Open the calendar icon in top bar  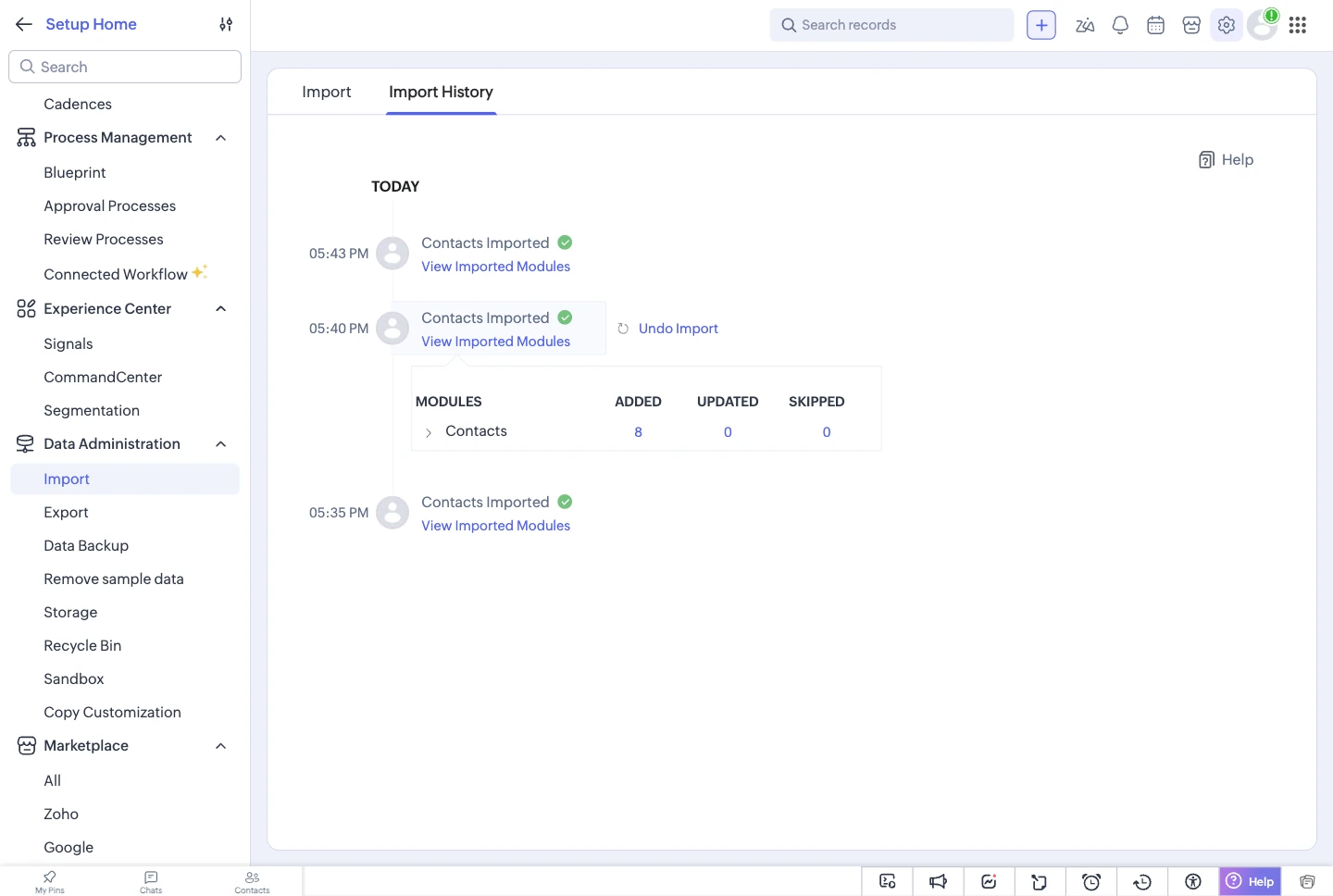click(x=1155, y=25)
